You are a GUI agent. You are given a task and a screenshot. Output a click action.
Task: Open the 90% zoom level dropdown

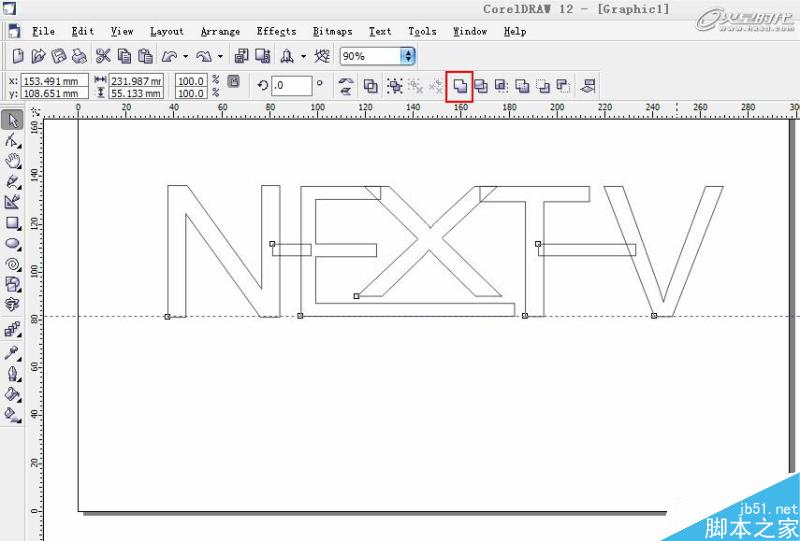[x=408, y=56]
